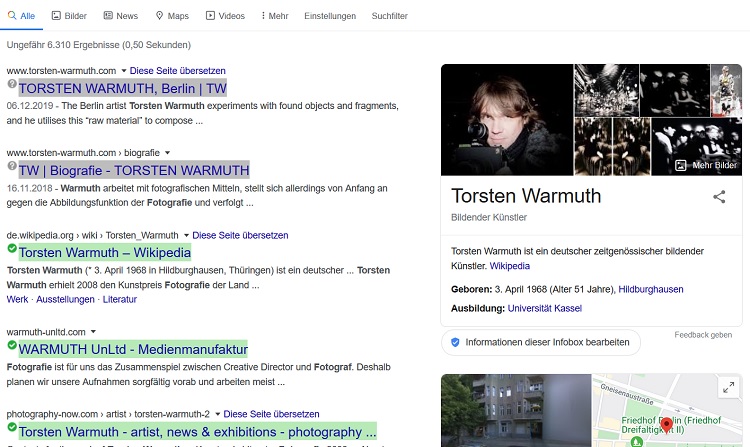Image resolution: width=750 pixels, height=447 pixels.
Task: Click the magnifier icon beside Alle
Action: point(12,15)
